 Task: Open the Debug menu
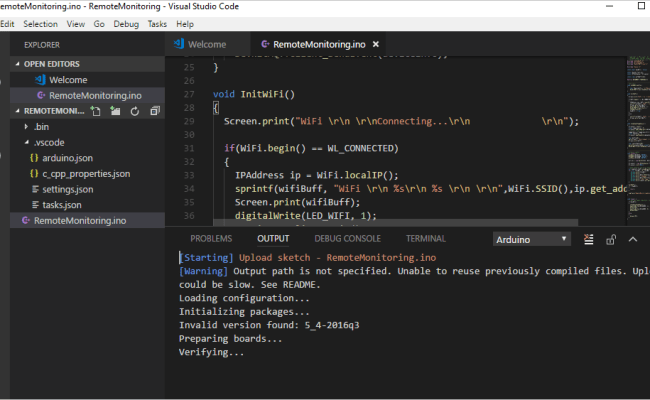pos(126,24)
